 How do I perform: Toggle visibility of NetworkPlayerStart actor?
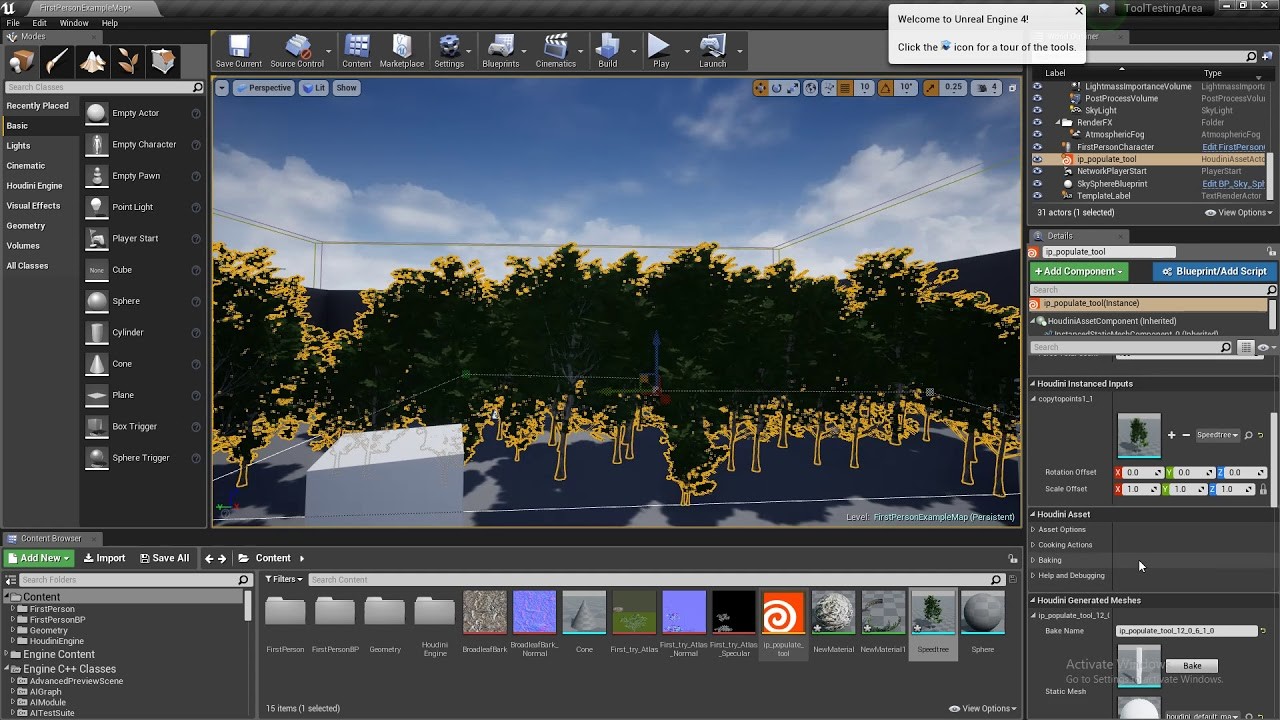tap(1037, 171)
